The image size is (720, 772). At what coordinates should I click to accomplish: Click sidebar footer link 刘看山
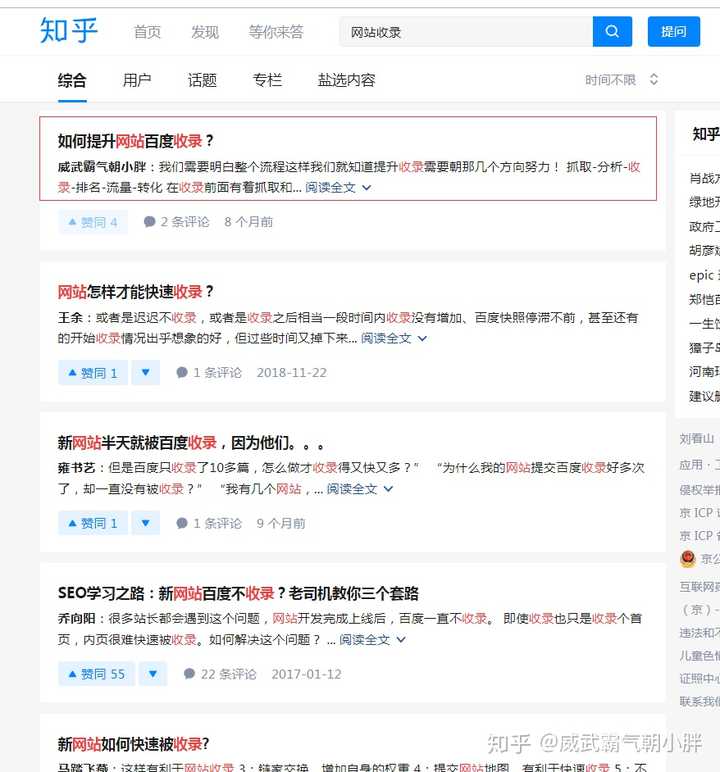tap(697, 439)
